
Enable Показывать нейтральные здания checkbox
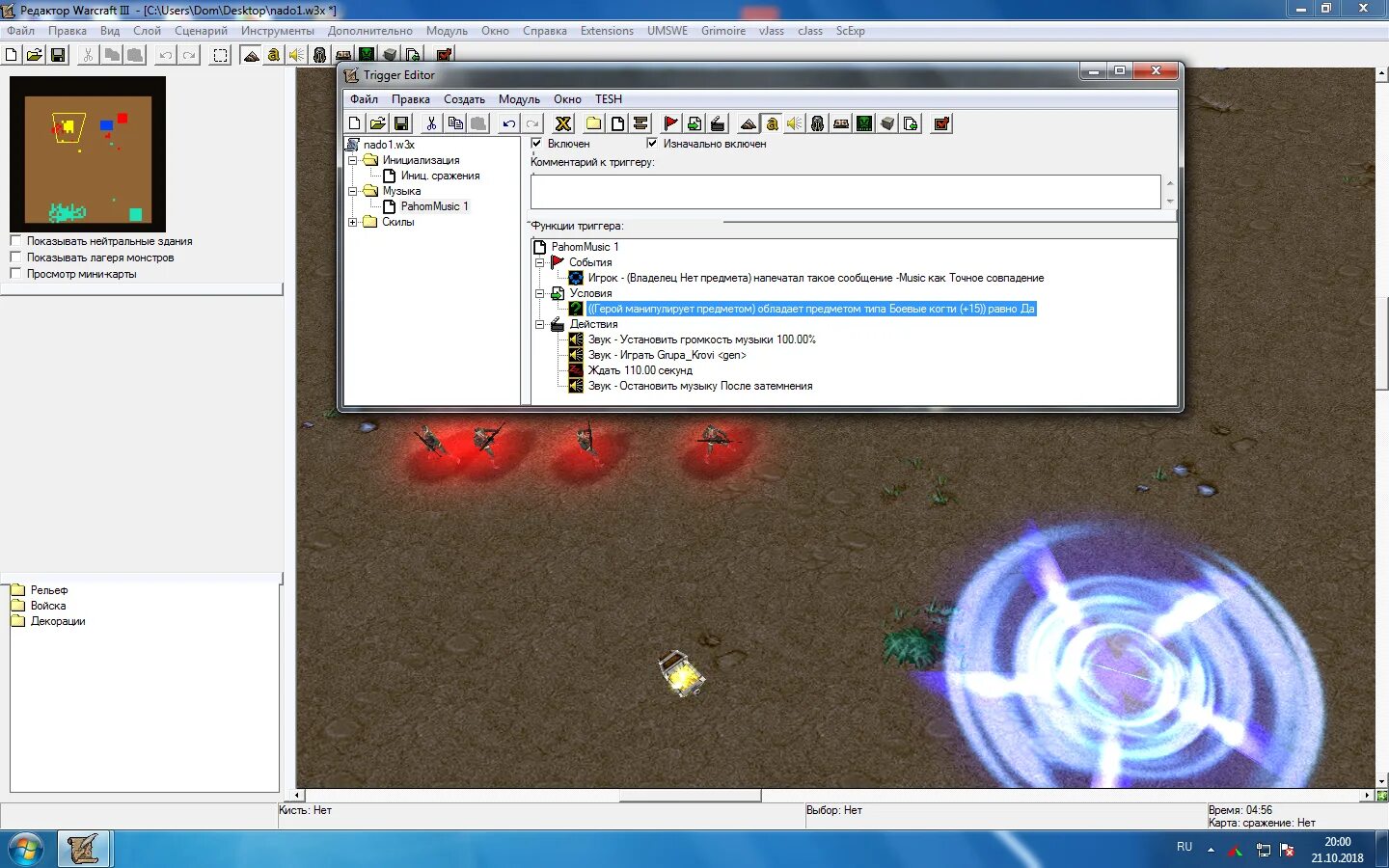click(x=15, y=241)
